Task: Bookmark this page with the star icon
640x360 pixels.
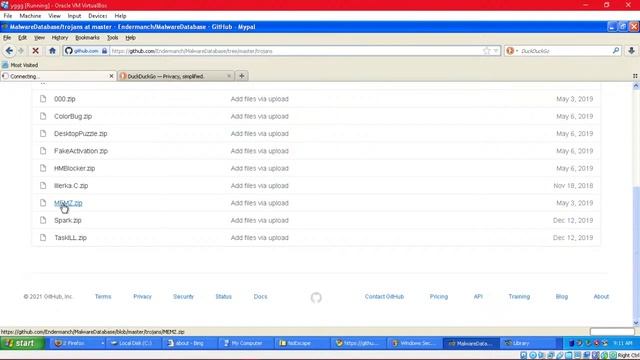Action: 487,51
